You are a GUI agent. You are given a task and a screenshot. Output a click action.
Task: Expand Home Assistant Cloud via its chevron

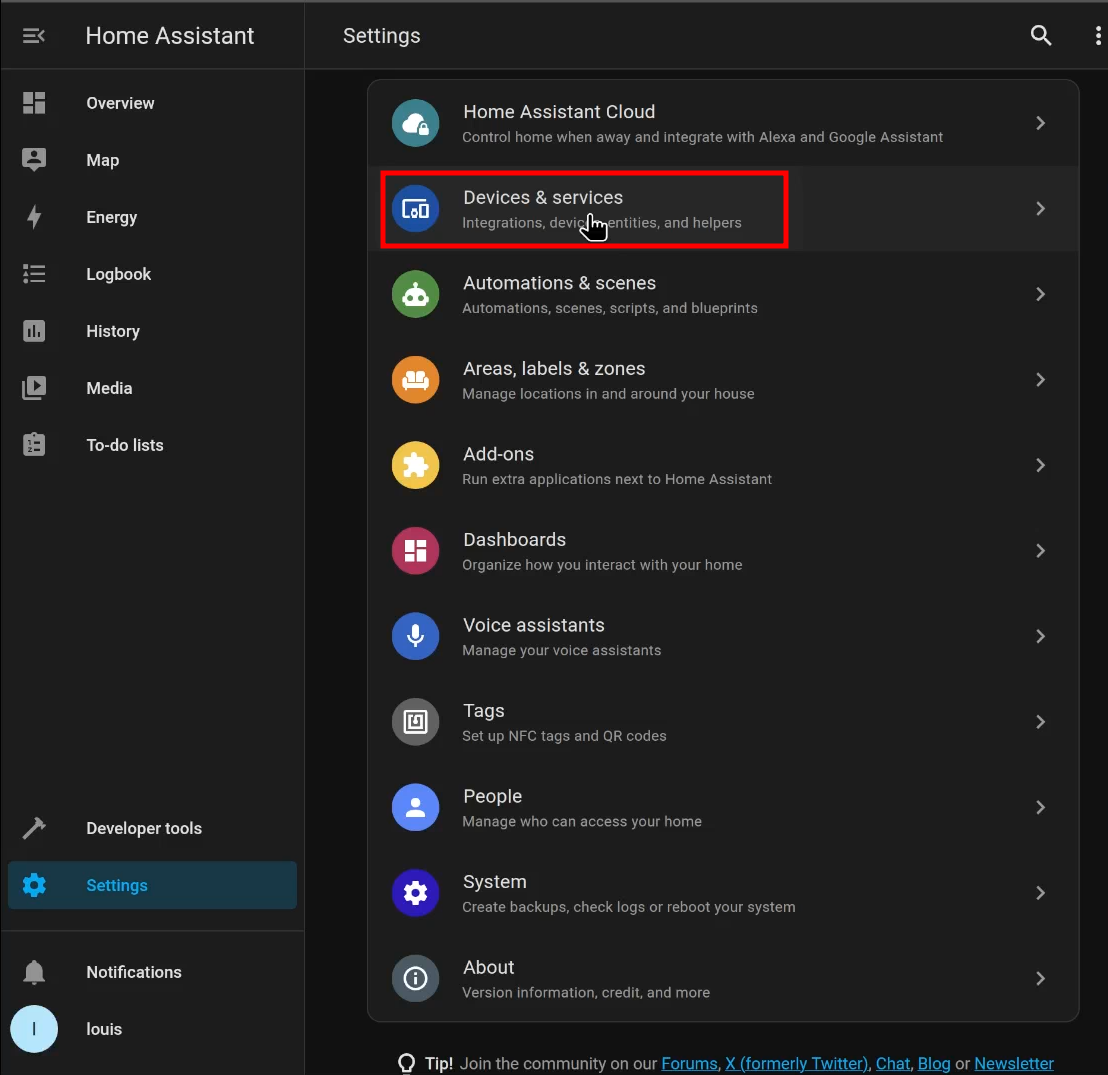point(1040,123)
